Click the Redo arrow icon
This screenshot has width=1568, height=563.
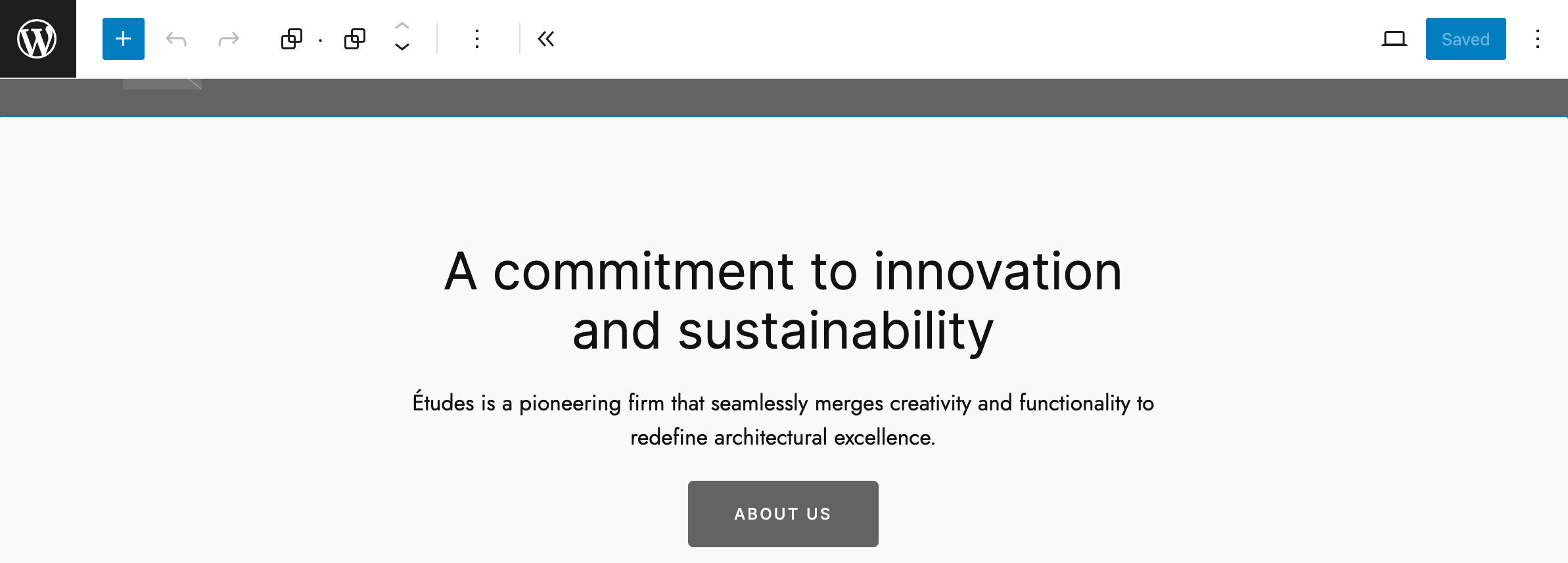[x=228, y=39]
